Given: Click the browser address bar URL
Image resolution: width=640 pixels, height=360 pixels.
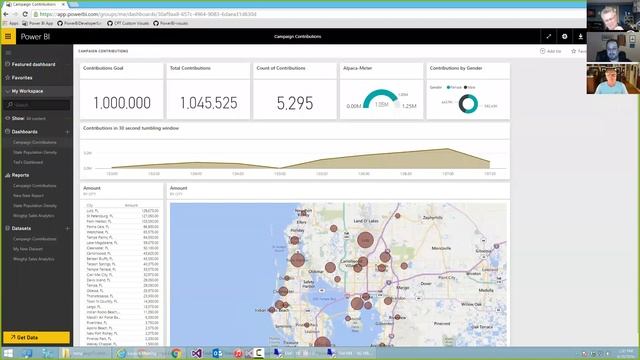Looking at the screenshot, I should pos(148,14).
